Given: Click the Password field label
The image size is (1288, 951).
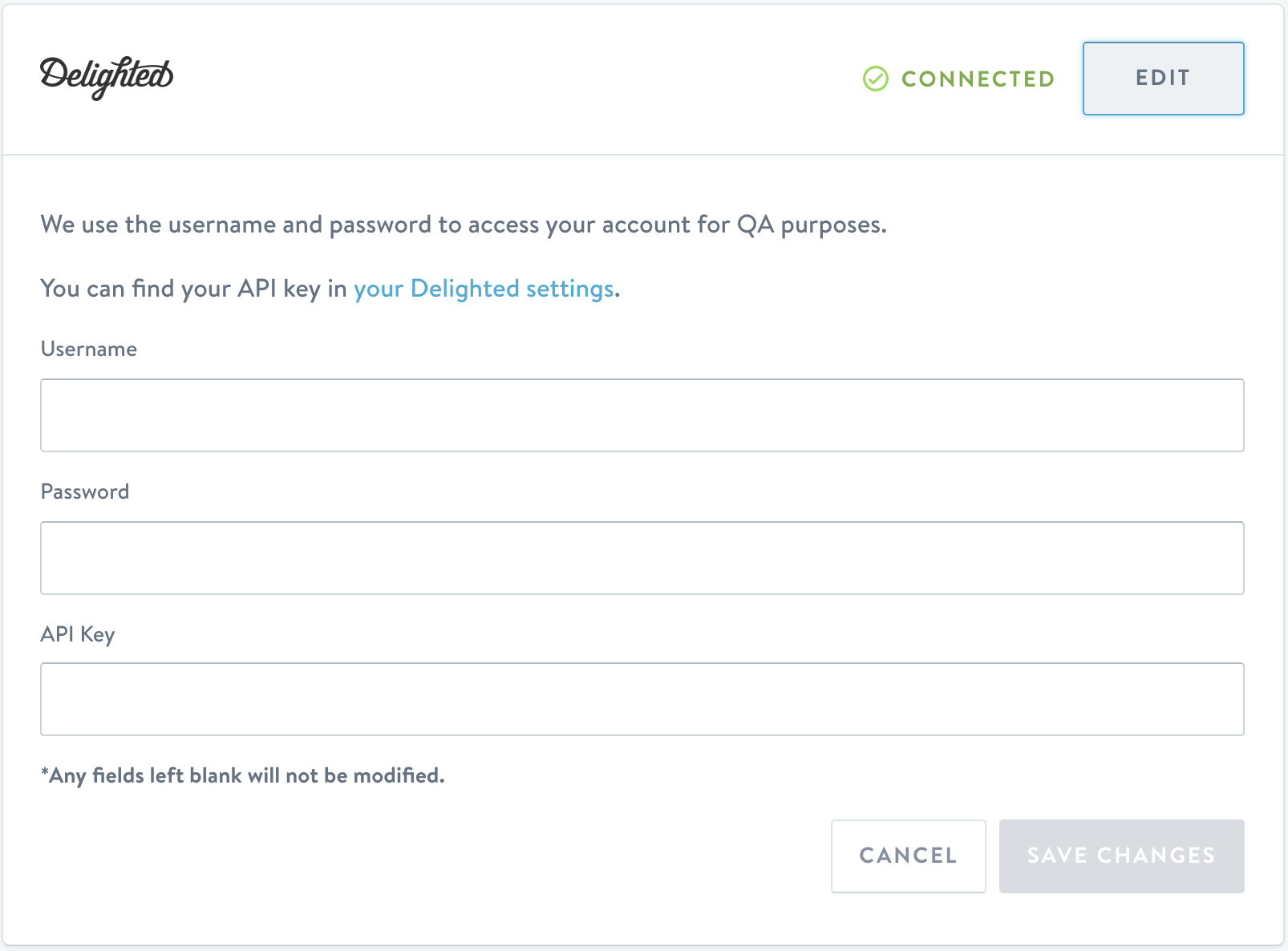Looking at the screenshot, I should click(x=85, y=492).
